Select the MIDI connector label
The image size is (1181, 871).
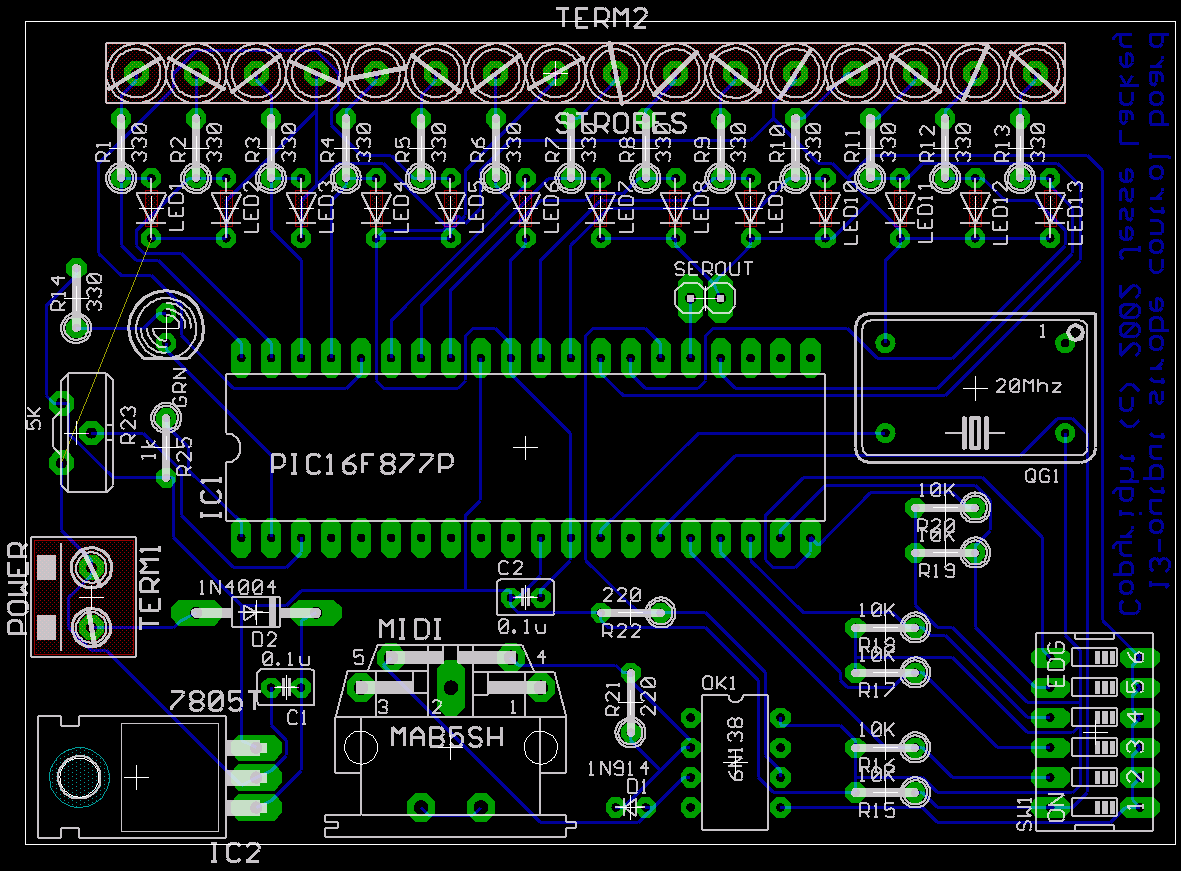tap(410, 629)
